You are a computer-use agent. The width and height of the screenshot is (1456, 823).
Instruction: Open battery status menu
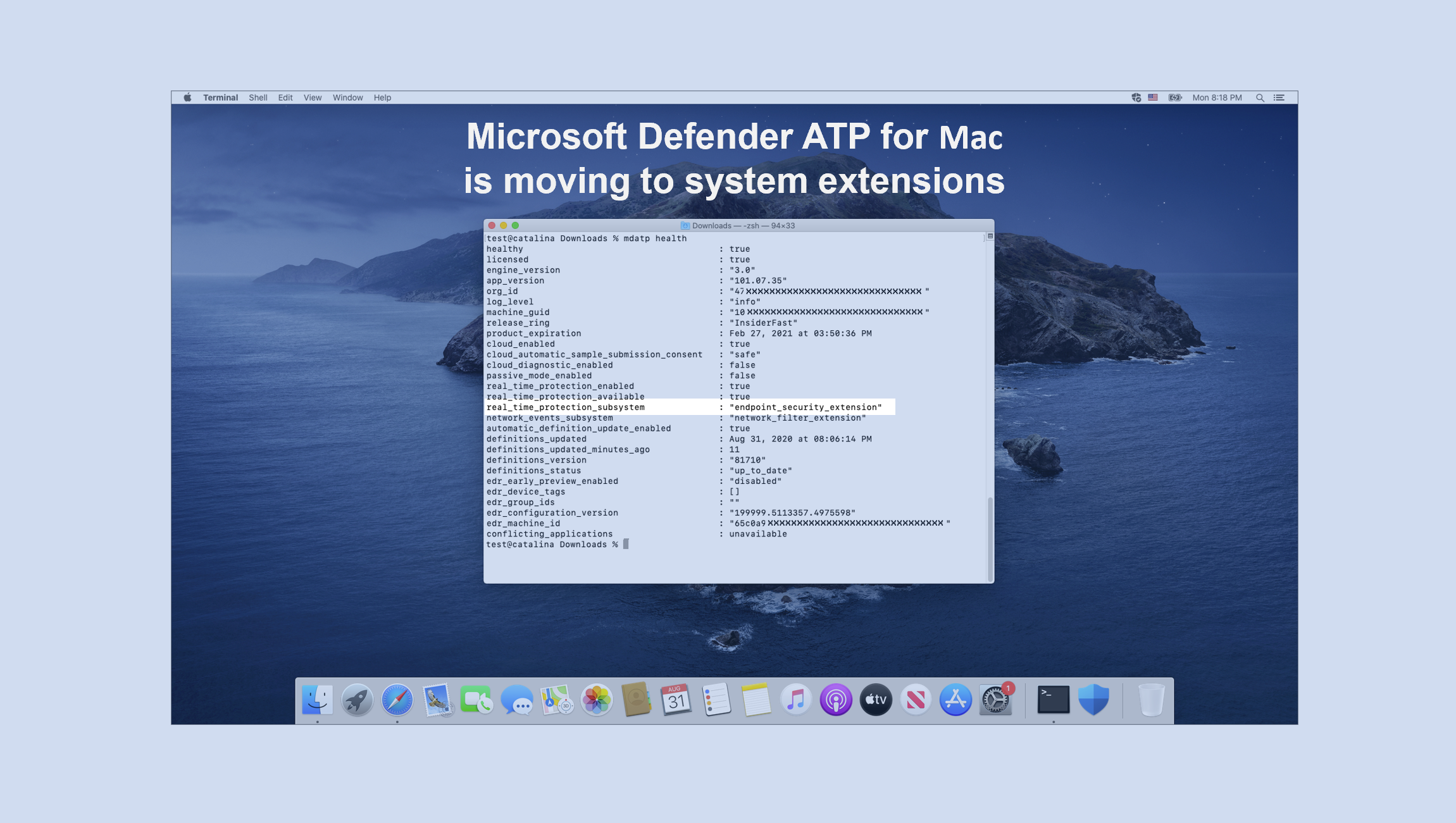click(x=1174, y=97)
